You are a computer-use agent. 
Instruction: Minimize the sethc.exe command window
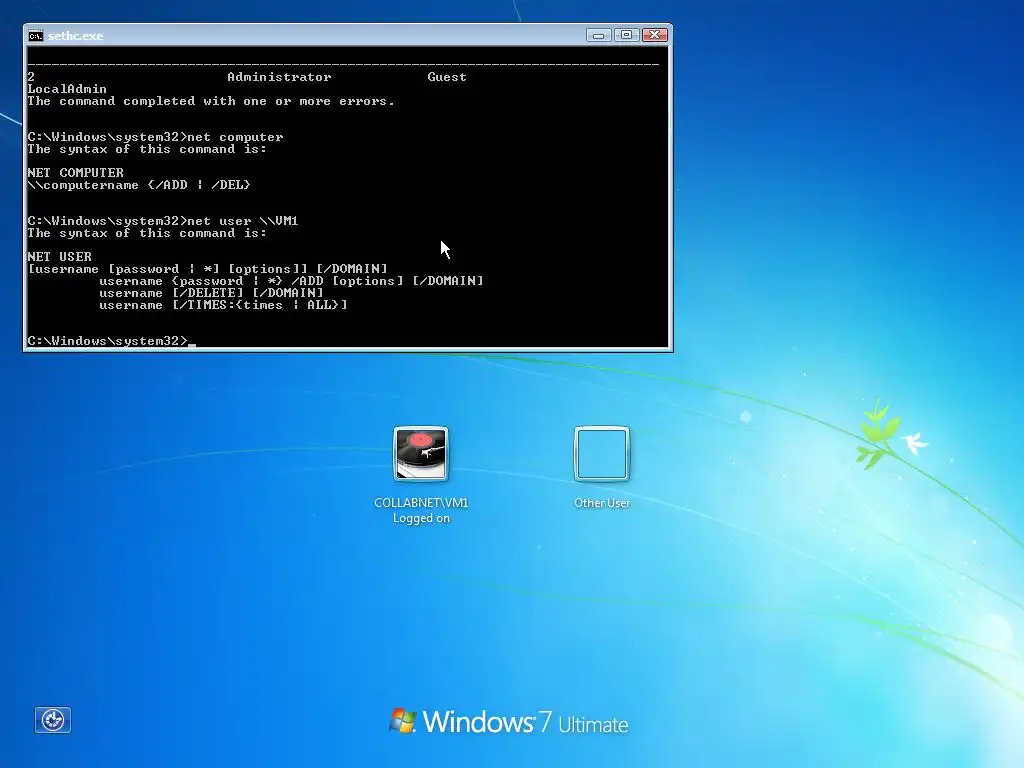[x=598, y=35]
